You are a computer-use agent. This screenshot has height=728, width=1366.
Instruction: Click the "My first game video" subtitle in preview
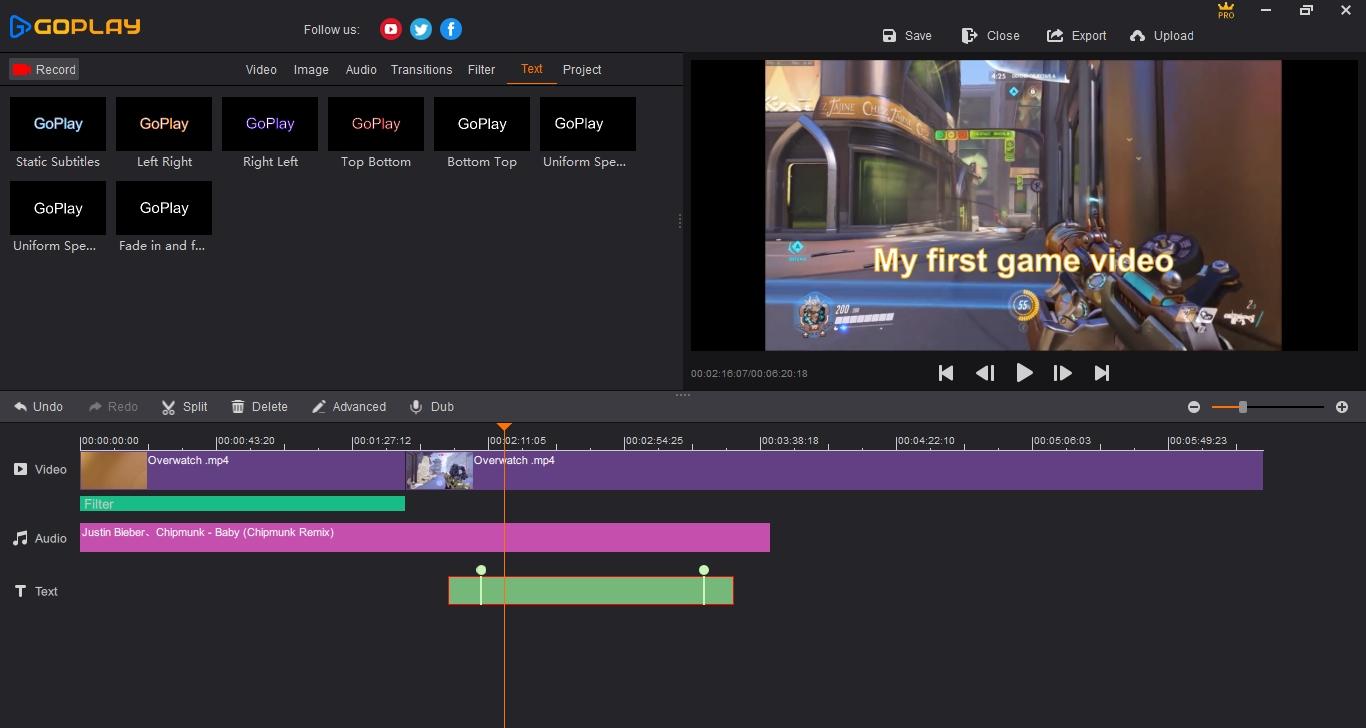coord(1023,260)
